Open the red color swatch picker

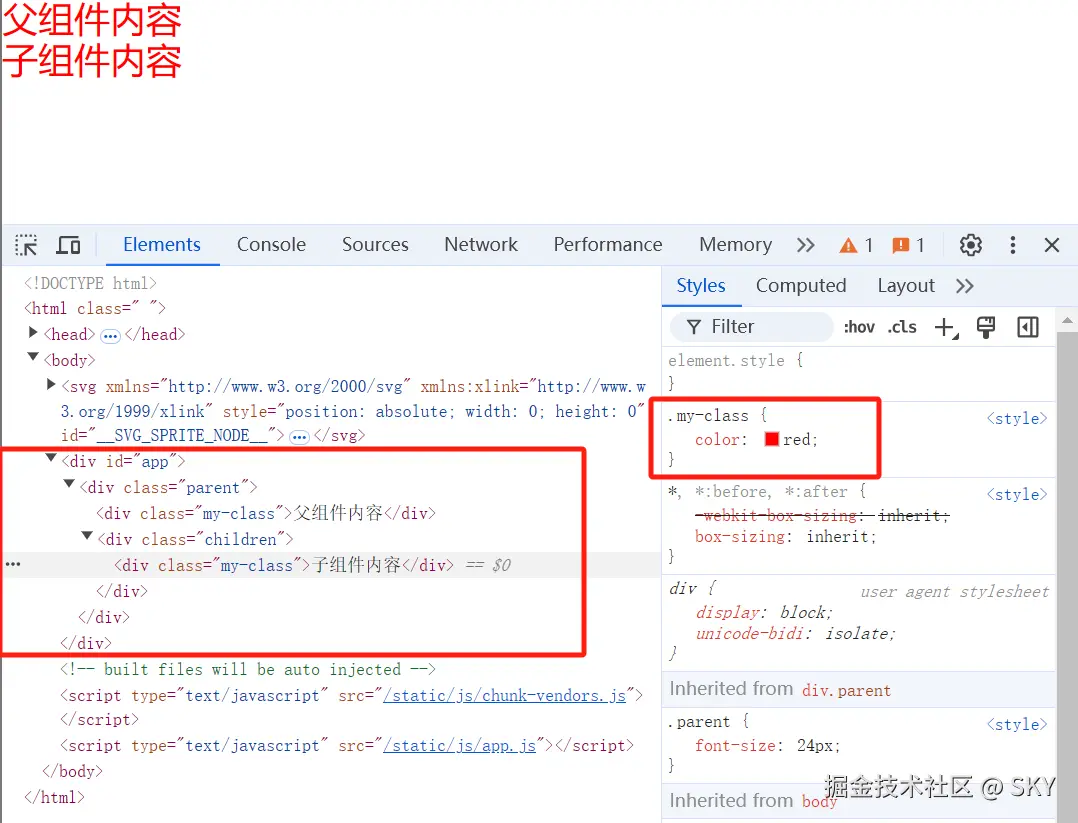771,439
